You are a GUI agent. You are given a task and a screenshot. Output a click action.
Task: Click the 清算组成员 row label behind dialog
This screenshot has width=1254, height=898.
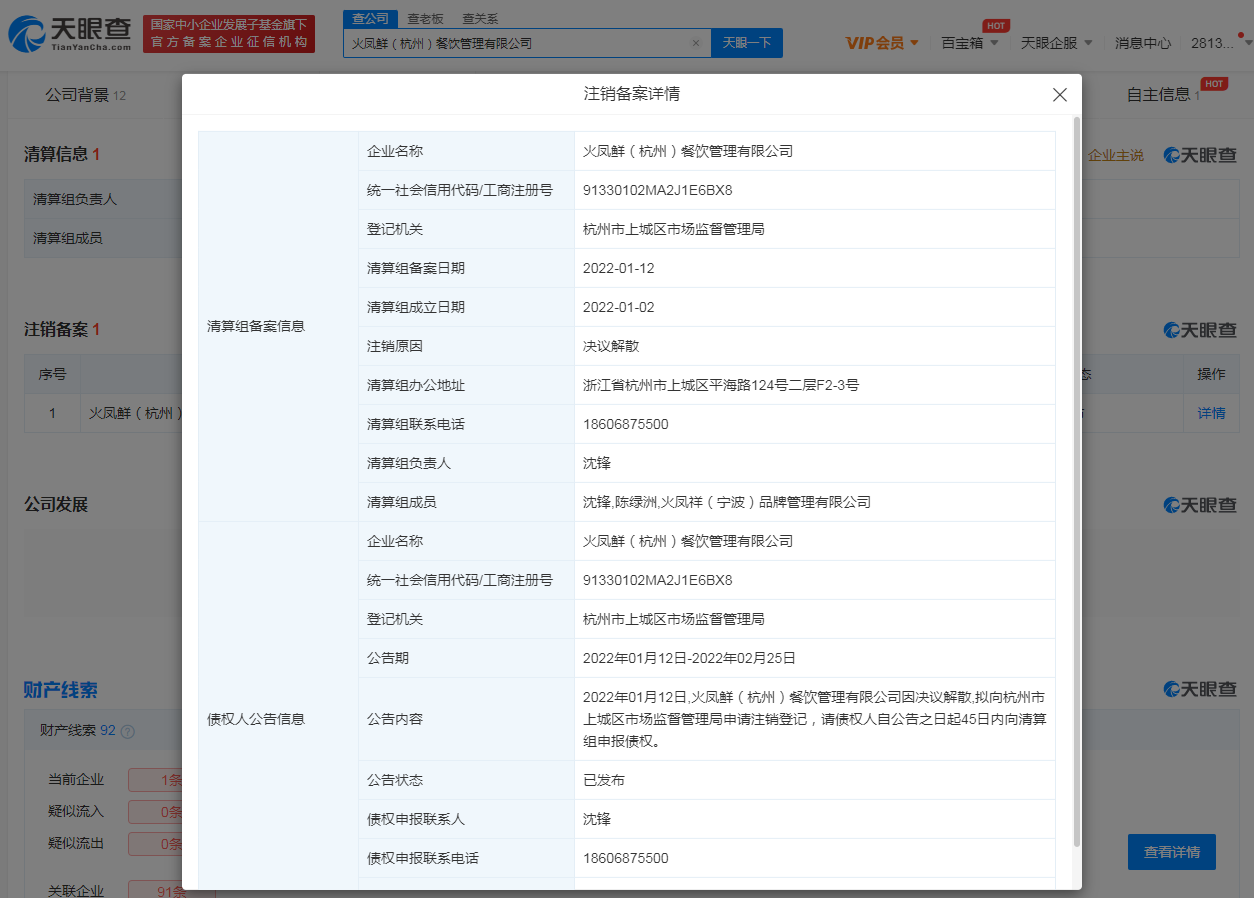coord(68,238)
